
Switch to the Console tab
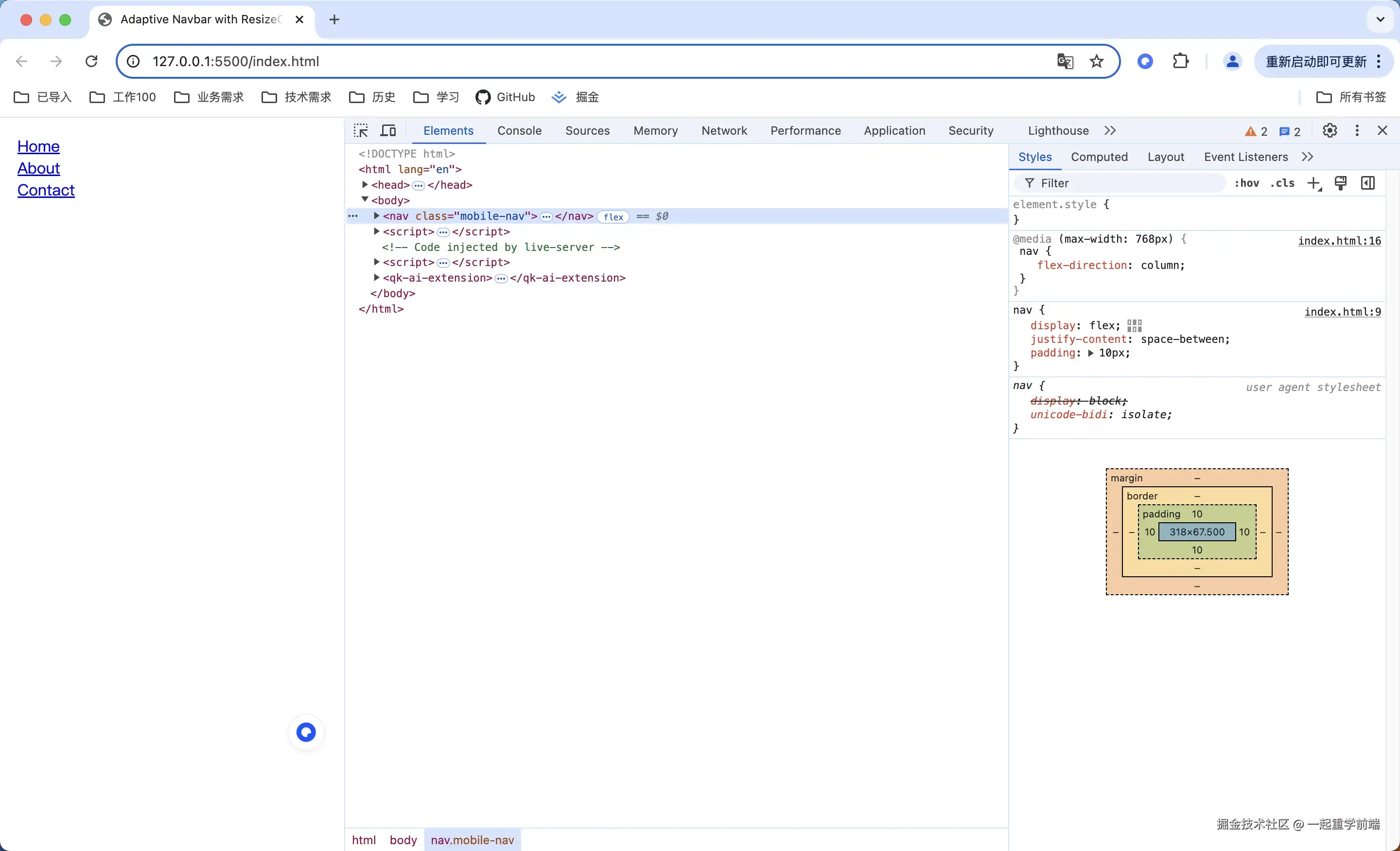pyautogui.click(x=519, y=131)
